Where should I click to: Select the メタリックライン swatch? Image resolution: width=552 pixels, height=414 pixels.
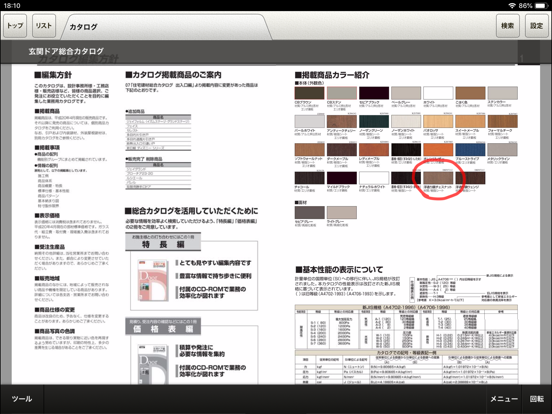click(503, 150)
